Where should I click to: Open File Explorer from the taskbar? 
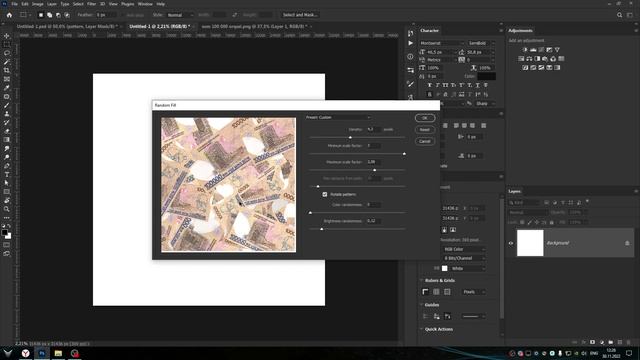(58, 353)
